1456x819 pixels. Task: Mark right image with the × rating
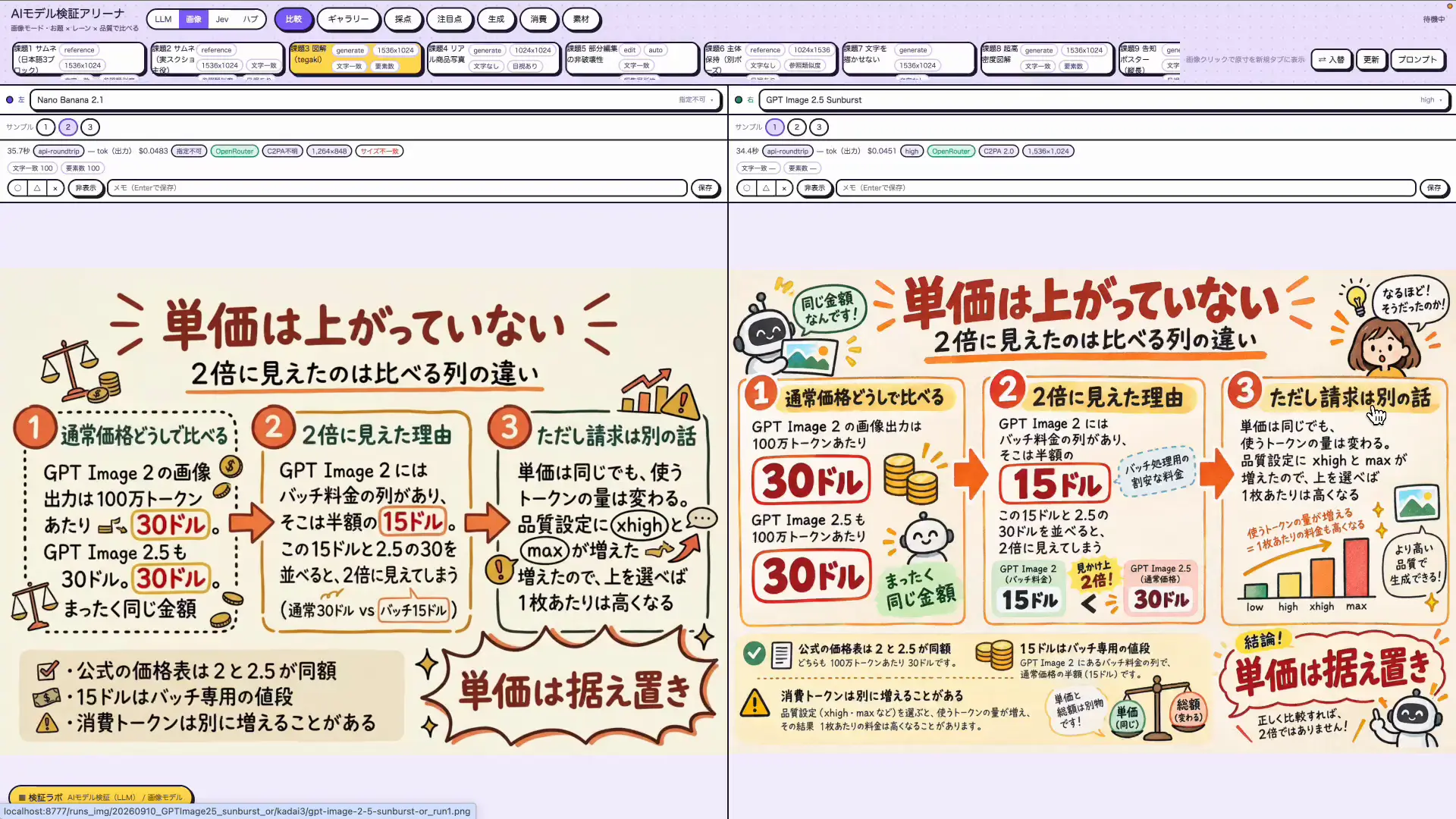(784, 188)
